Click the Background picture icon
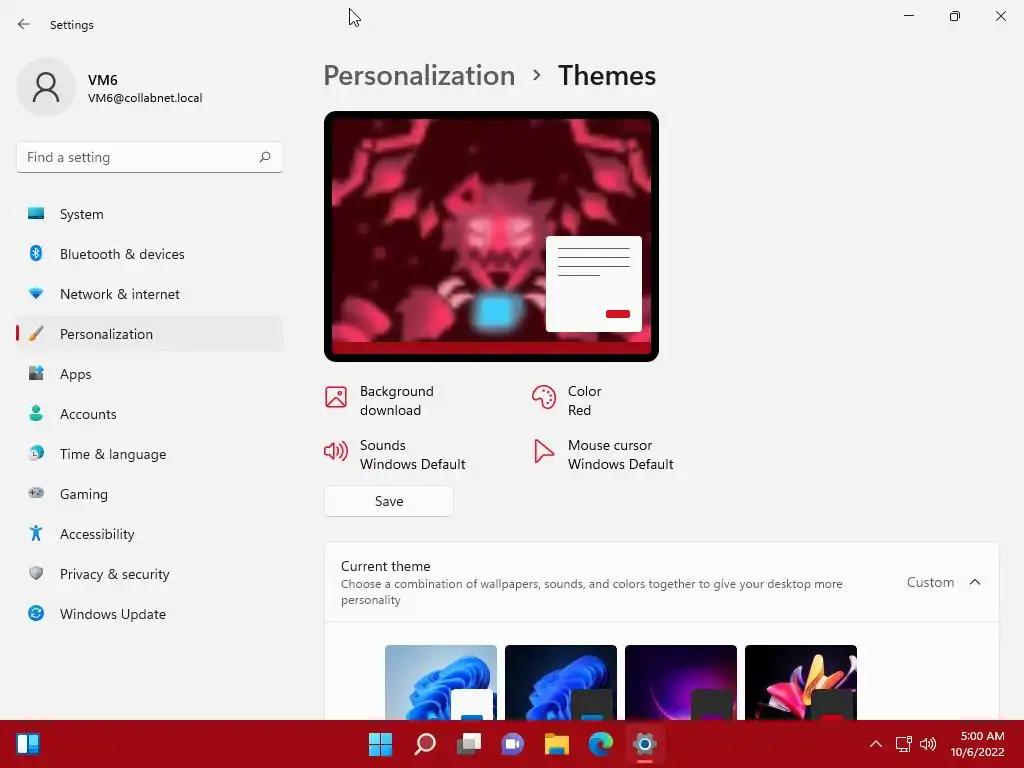 [336, 397]
